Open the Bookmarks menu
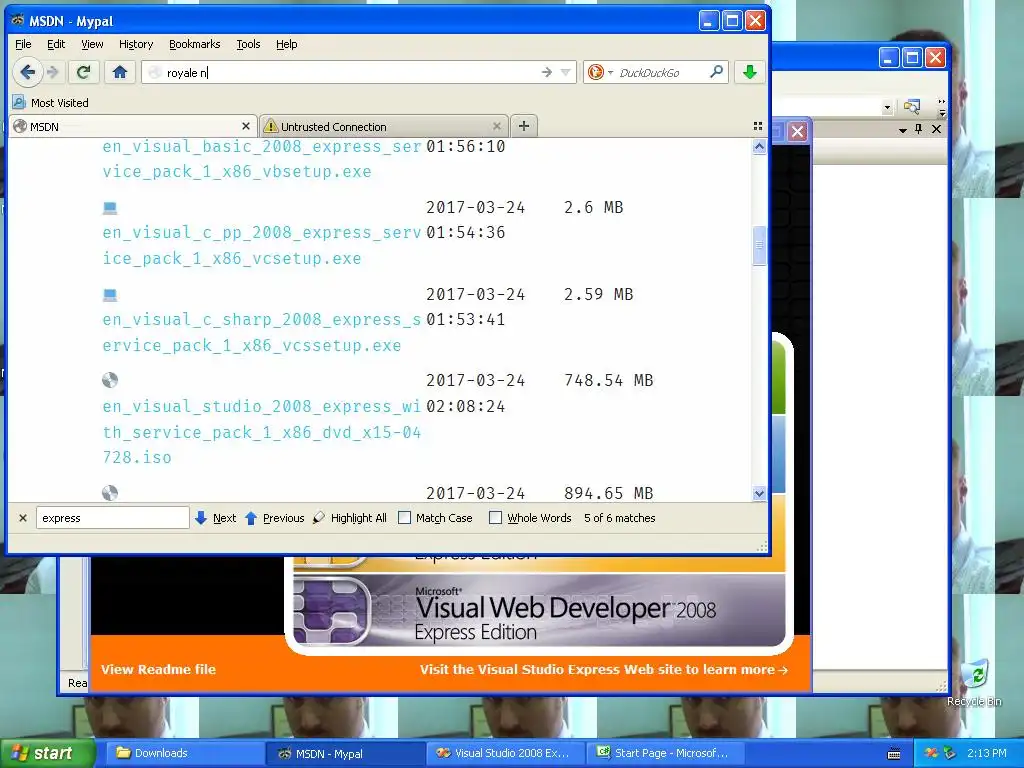1024x768 pixels. [x=195, y=44]
